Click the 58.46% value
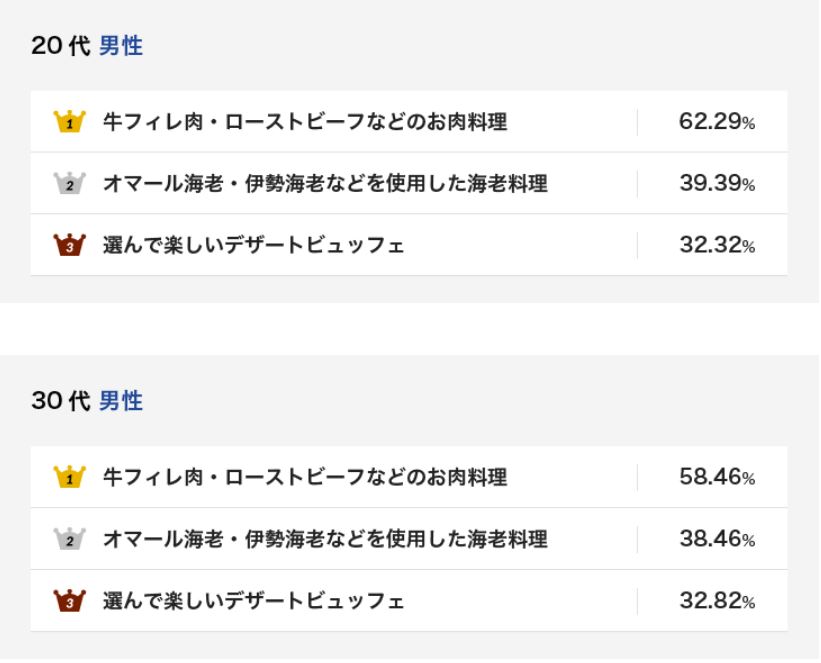 click(x=716, y=478)
